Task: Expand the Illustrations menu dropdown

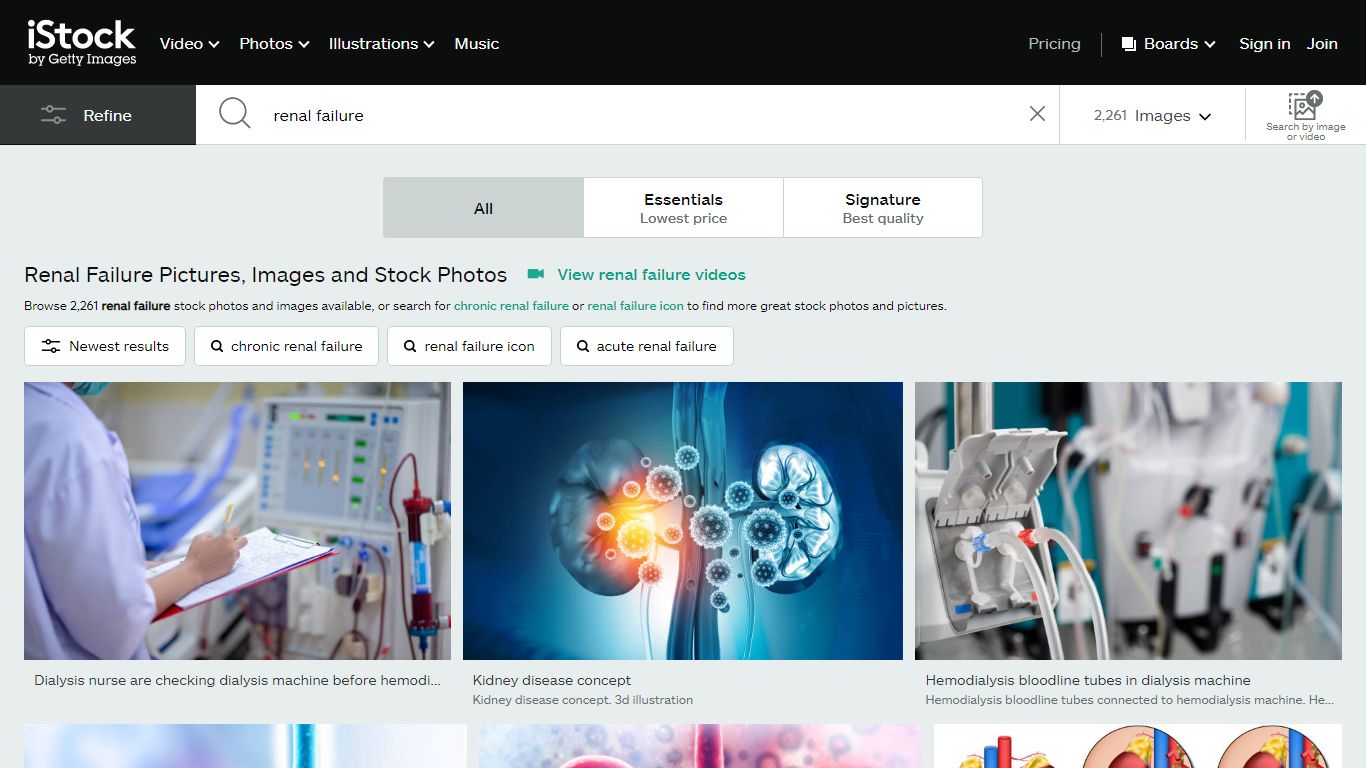Action: (381, 44)
